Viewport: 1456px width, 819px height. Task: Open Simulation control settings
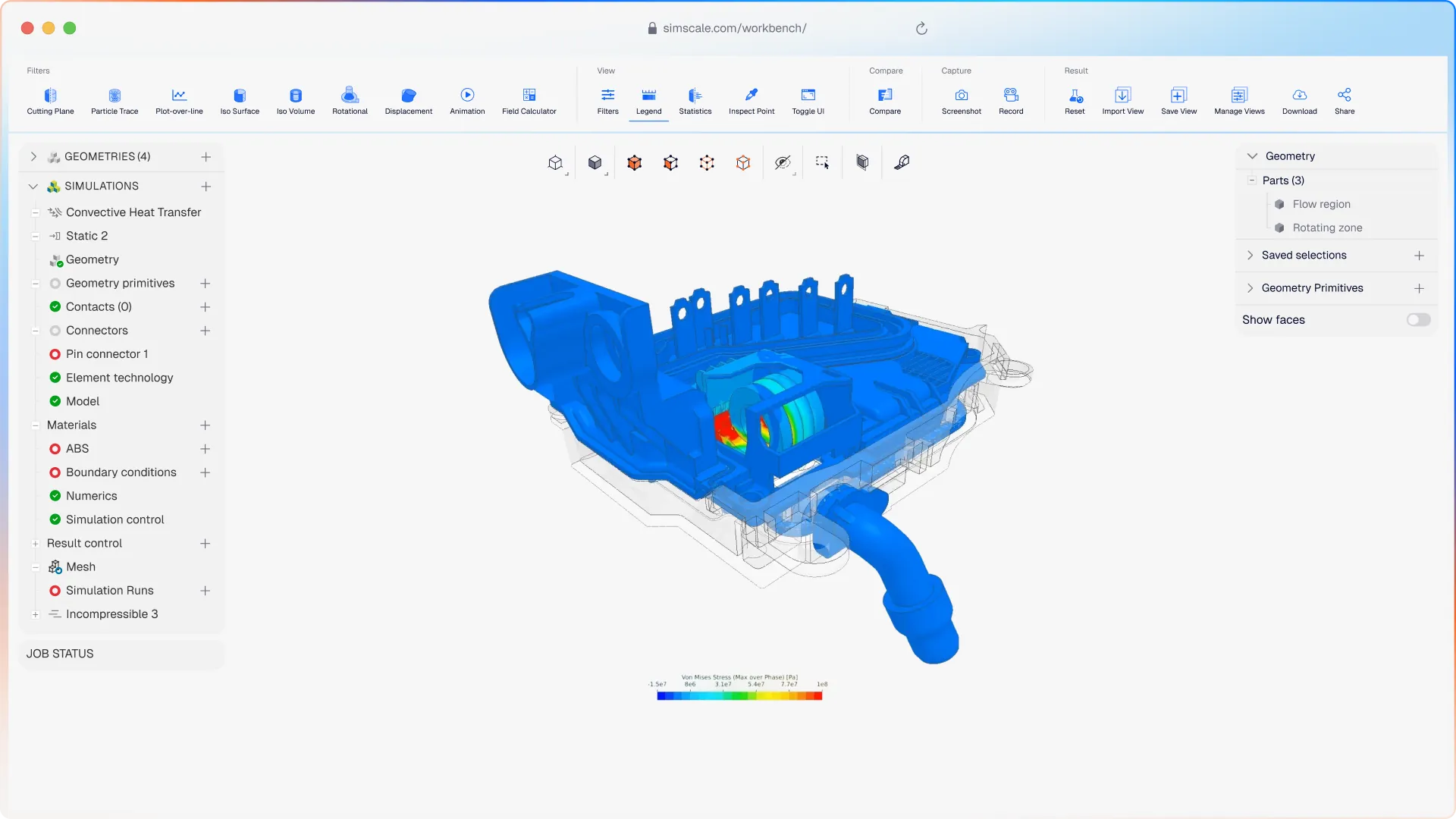pyautogui.click(x=115, y=519)
